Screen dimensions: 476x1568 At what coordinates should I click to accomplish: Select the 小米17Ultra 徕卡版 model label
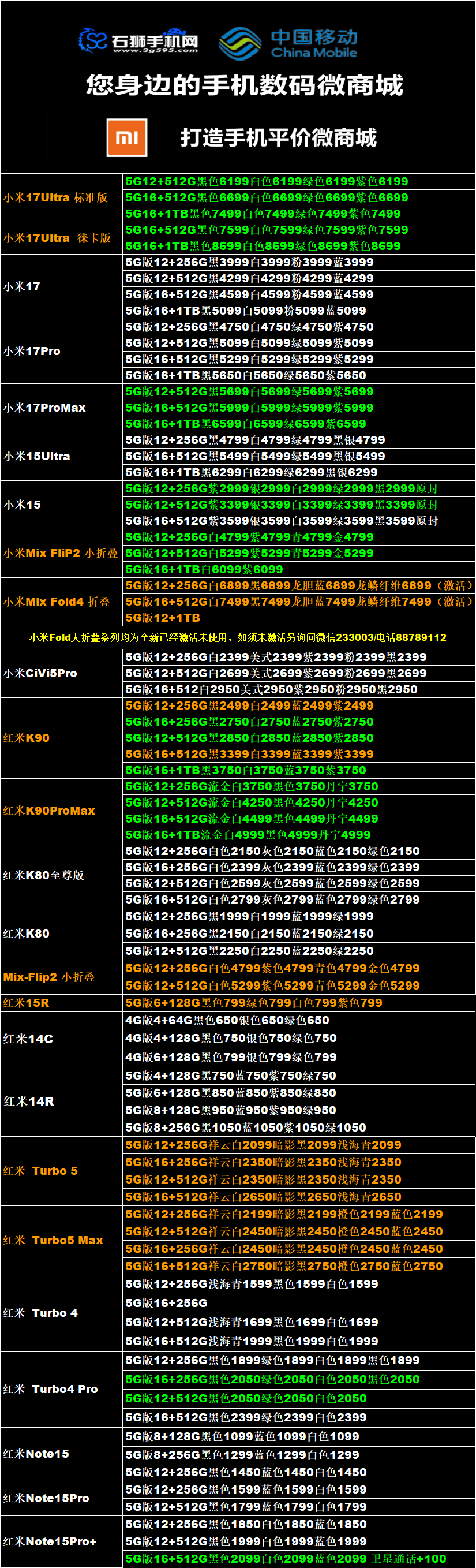tap(57, 238)
